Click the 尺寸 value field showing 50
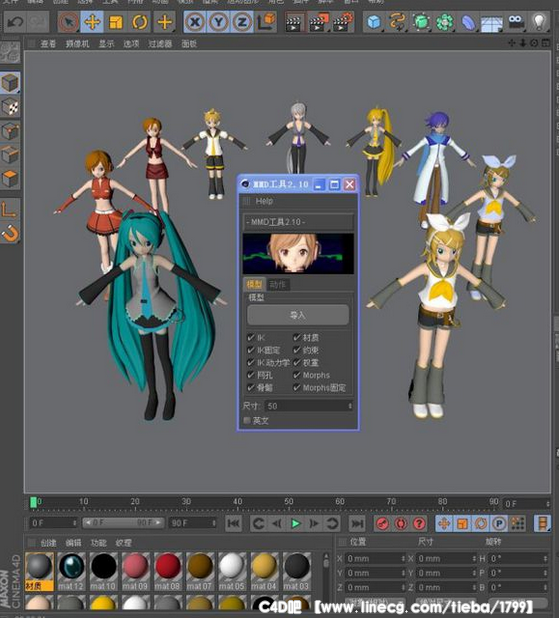Screen dimensions: 559x624 click(x=306, y=406)
